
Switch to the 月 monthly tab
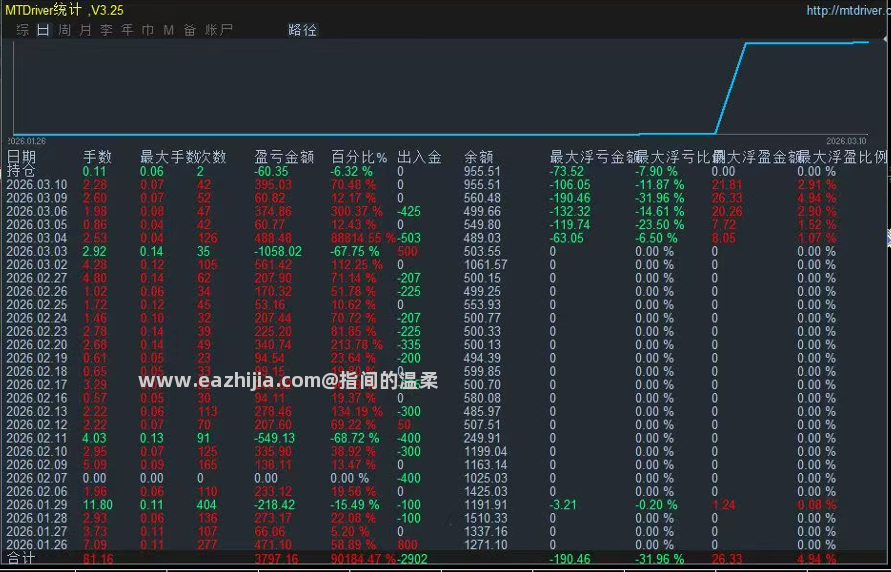coord(85,30)
